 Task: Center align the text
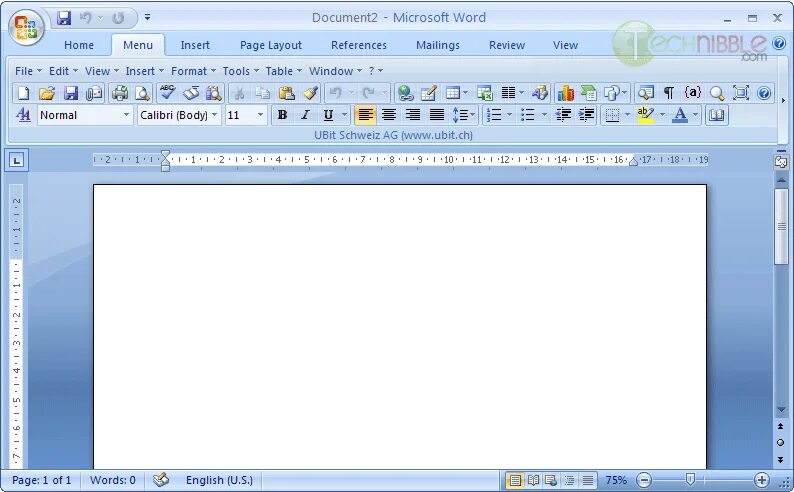[x=389, y=115]
